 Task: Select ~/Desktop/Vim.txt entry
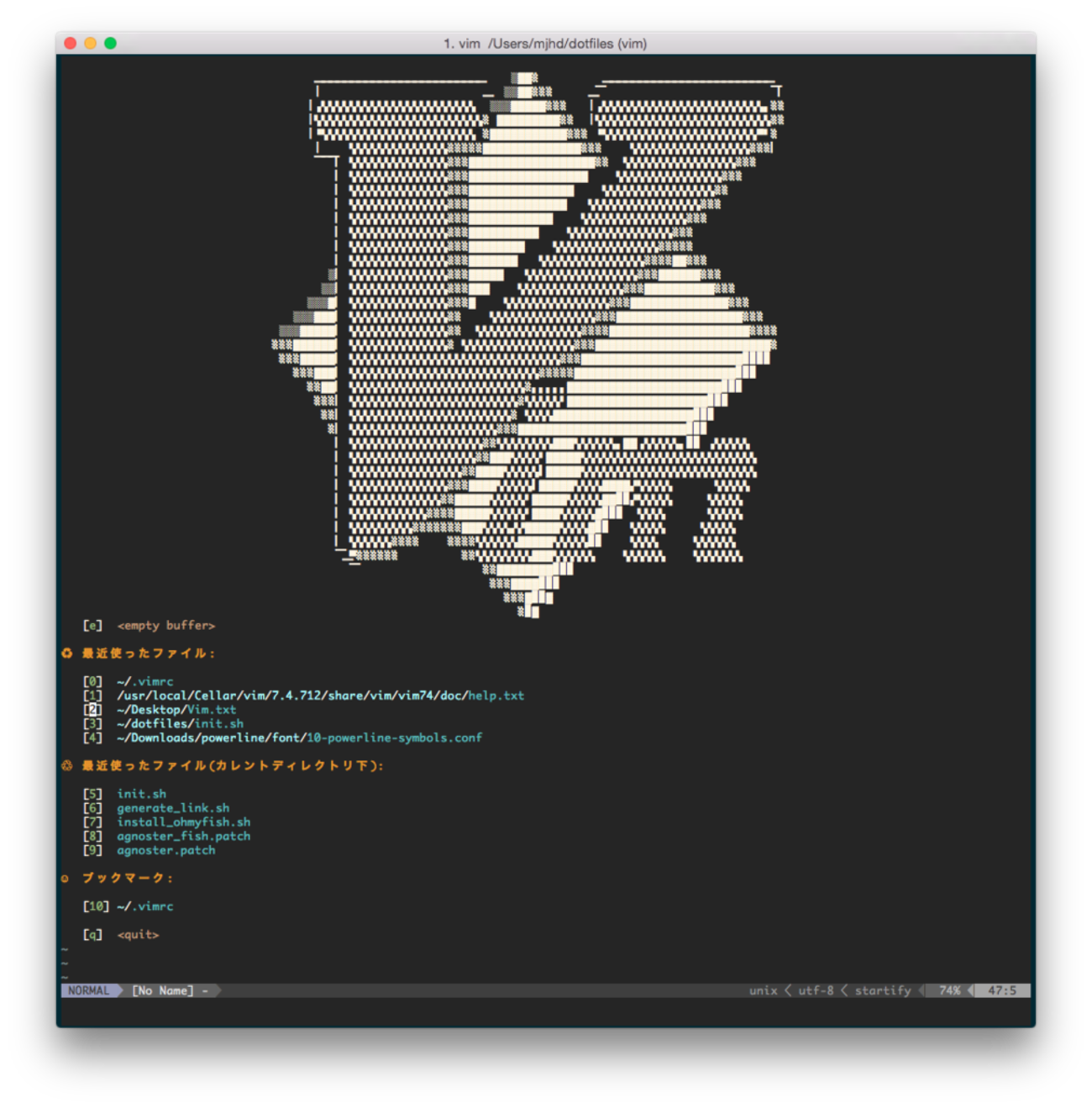160,710
